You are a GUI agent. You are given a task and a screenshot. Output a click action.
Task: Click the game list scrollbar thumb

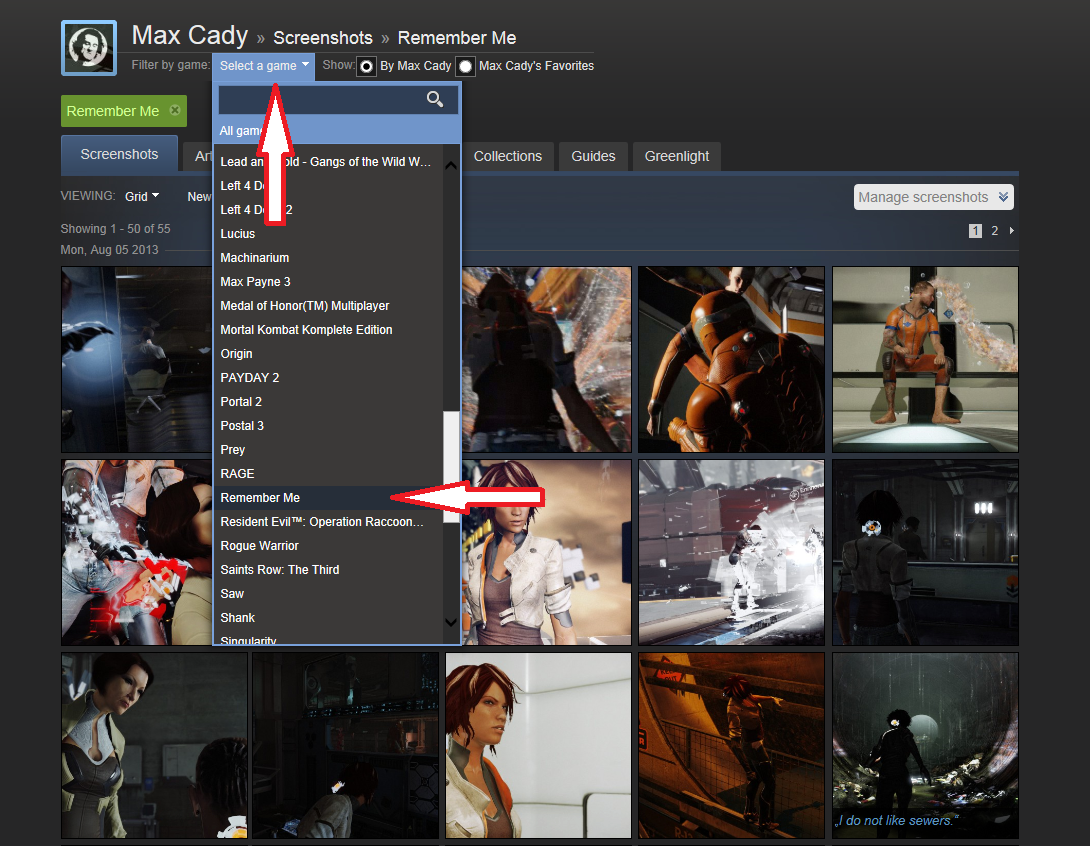450,466
